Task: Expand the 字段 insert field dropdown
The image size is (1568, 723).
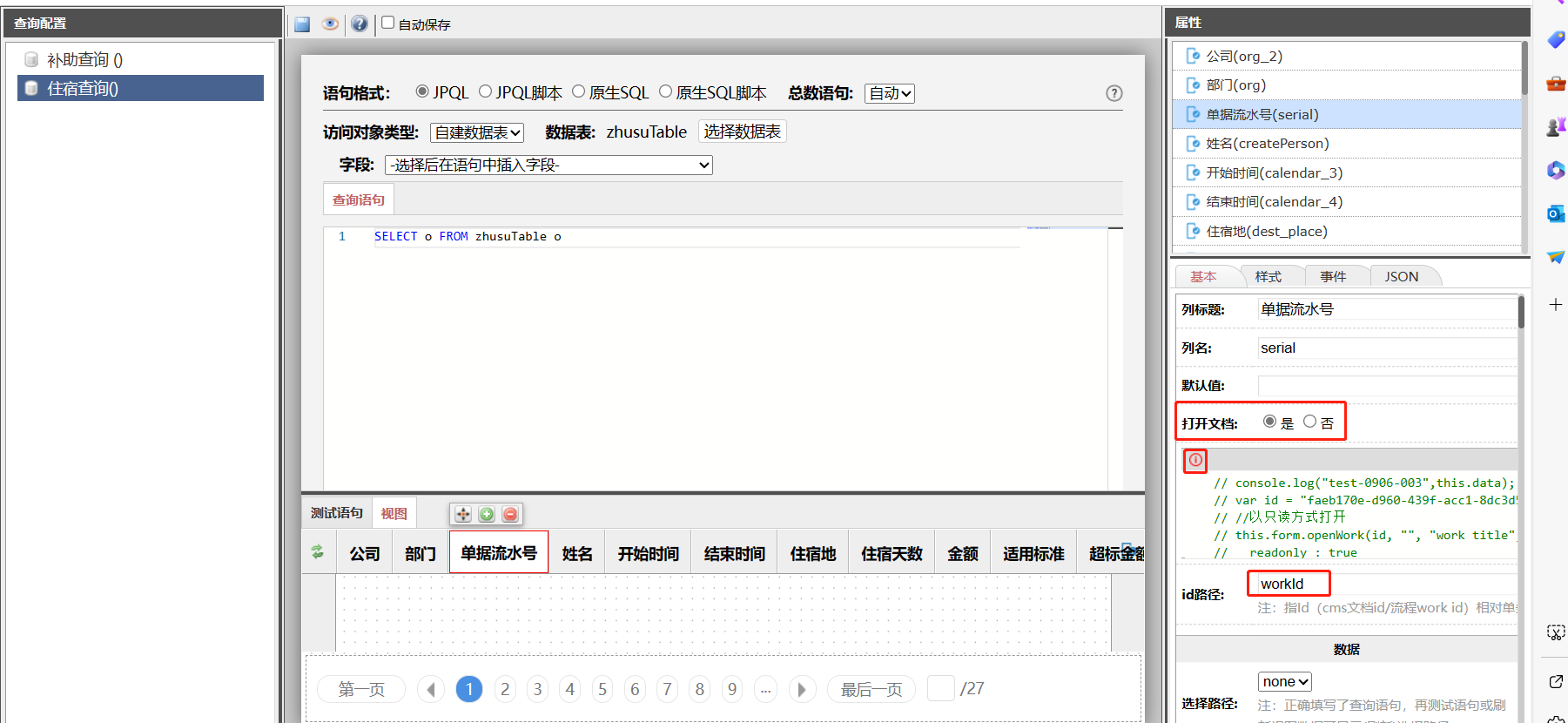Action: [548, 165]
